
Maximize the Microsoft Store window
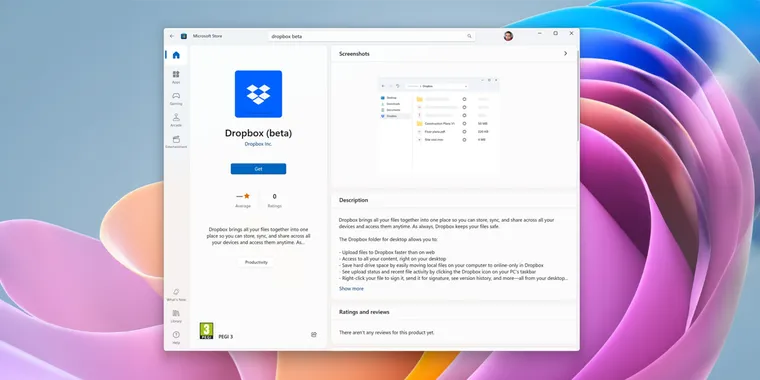[555, 33]
